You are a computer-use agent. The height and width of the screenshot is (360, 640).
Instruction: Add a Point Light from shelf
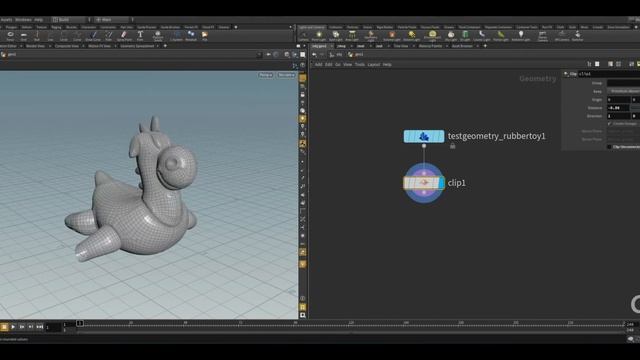(319, 36)
